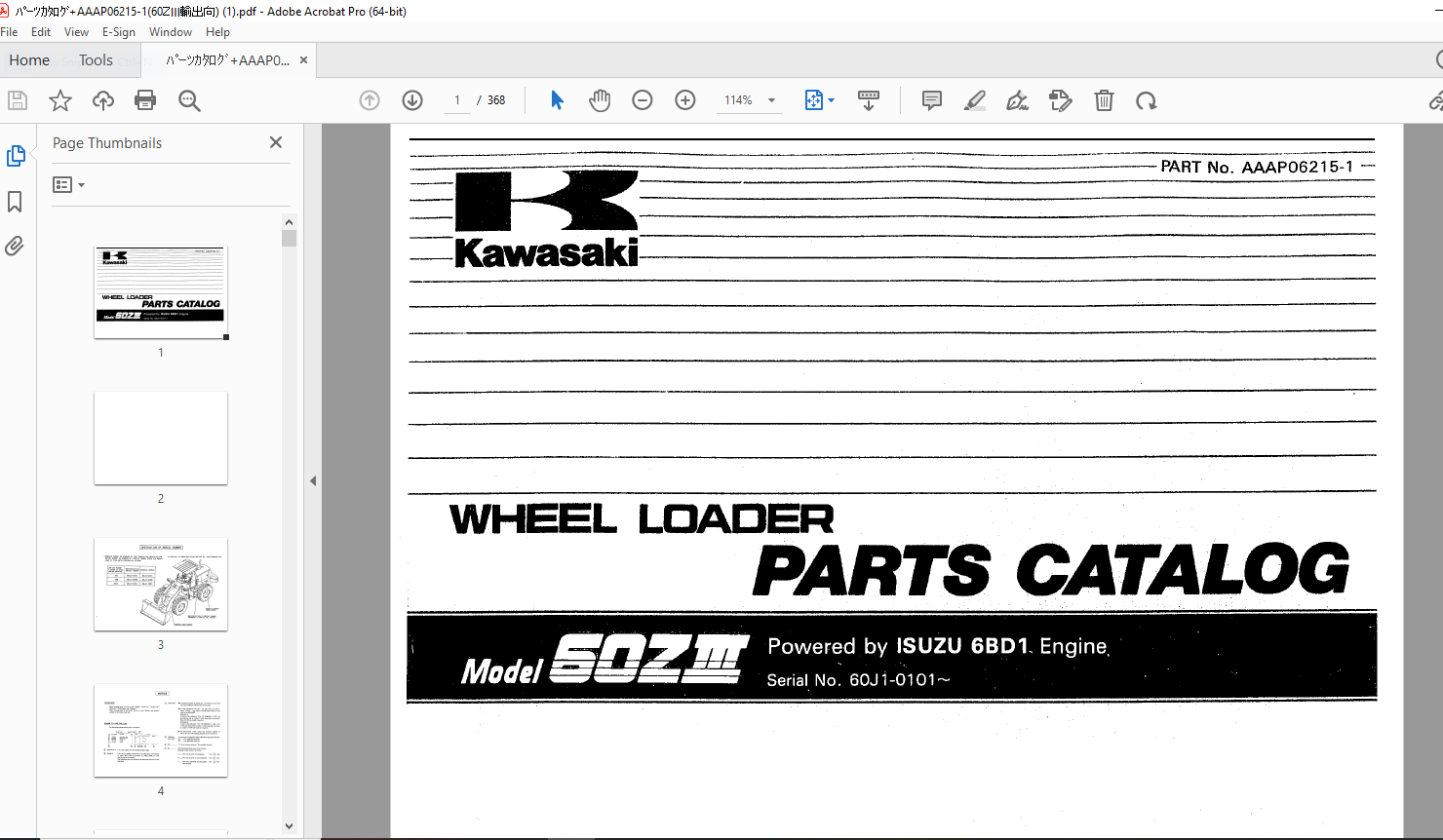The image size is (1443, 840).
Task: Select blank page 2 thumbnail
Action: (161, 439)
